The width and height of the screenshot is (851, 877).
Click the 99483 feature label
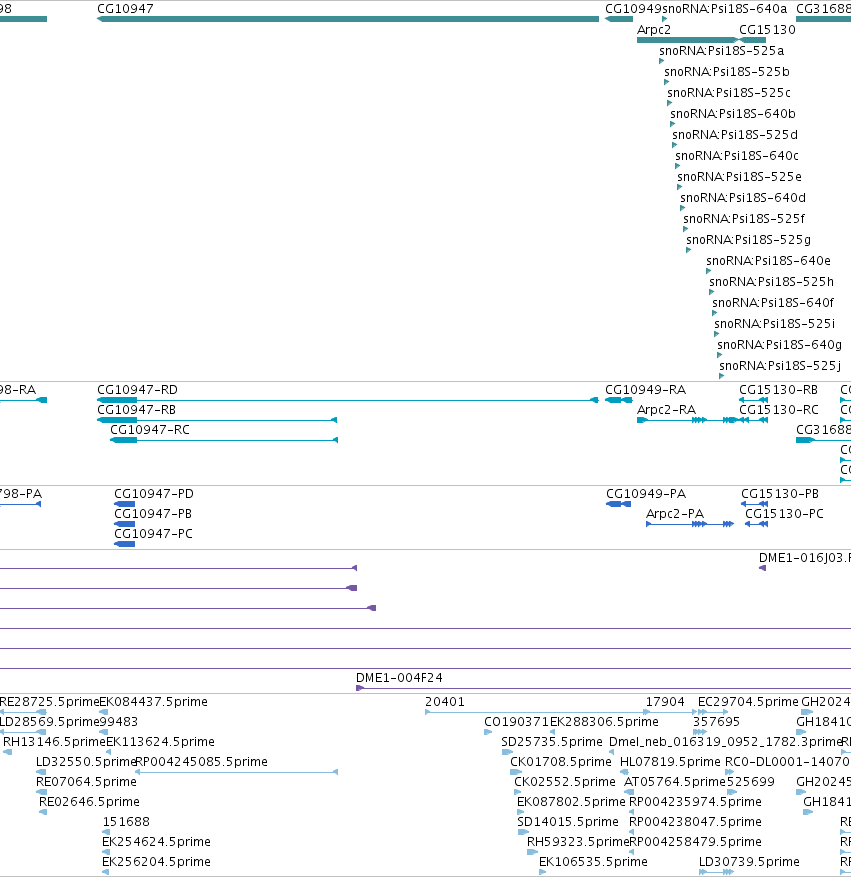pyautogui.click(x=119, y=722)
